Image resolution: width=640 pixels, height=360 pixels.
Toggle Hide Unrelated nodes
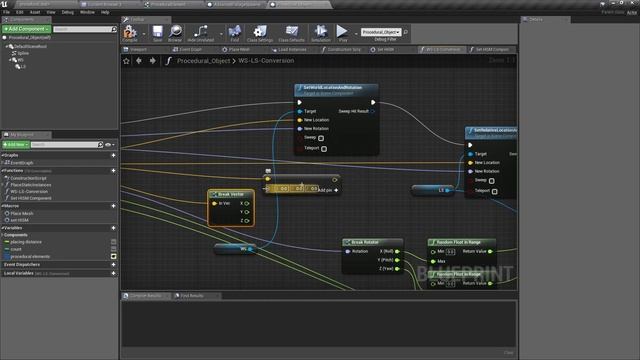click(200, 33)
